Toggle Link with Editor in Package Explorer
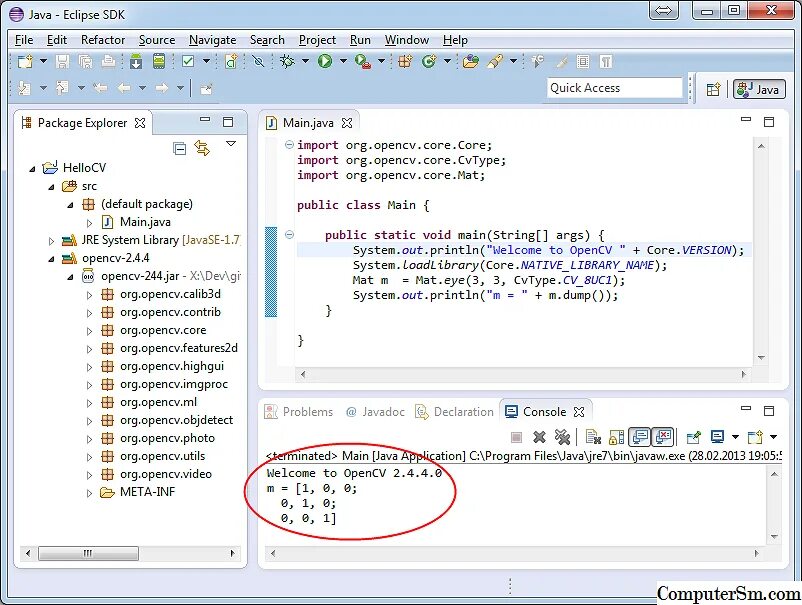Image resolution: width=802 pixels, height=605 pixels. 202,148
